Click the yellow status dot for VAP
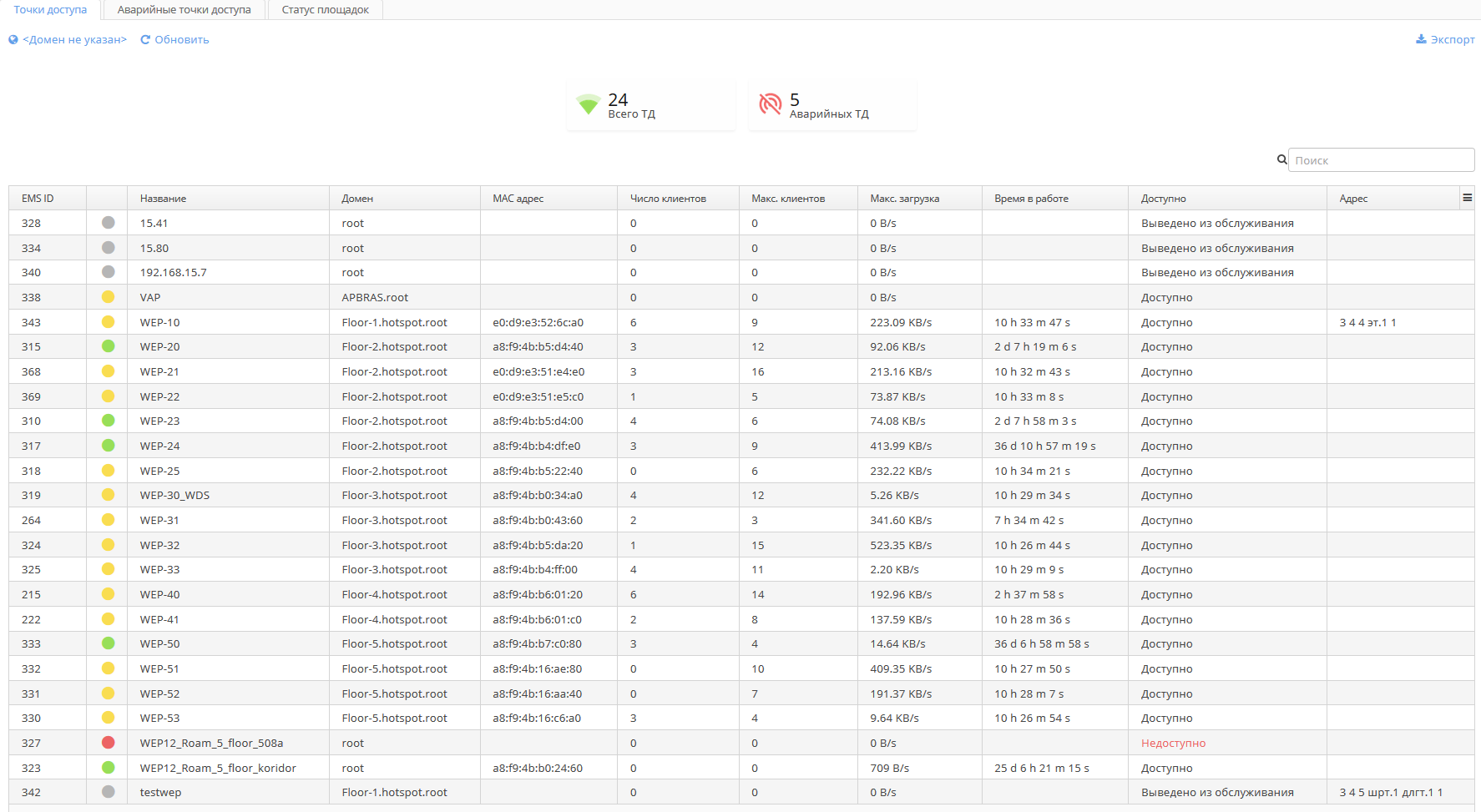This screenshot has width=1481, height=812. (108, 297)
